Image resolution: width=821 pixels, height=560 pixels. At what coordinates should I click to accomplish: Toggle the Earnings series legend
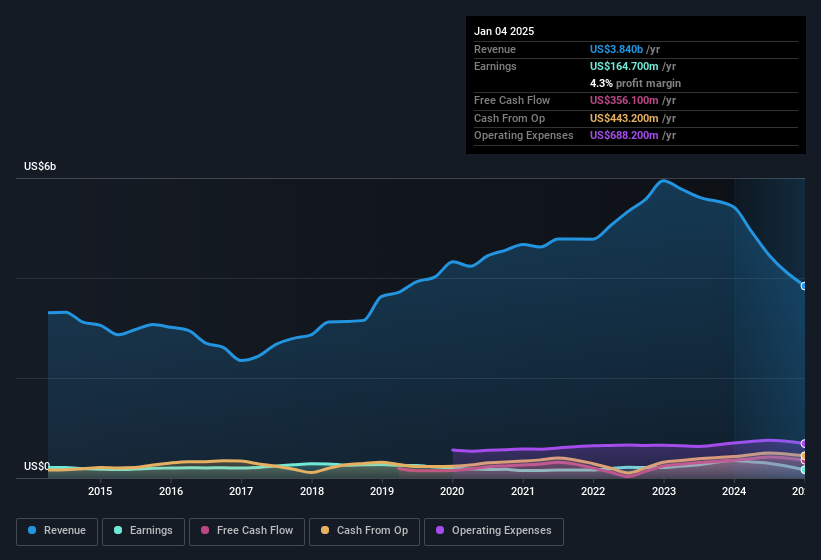[143, 531]
